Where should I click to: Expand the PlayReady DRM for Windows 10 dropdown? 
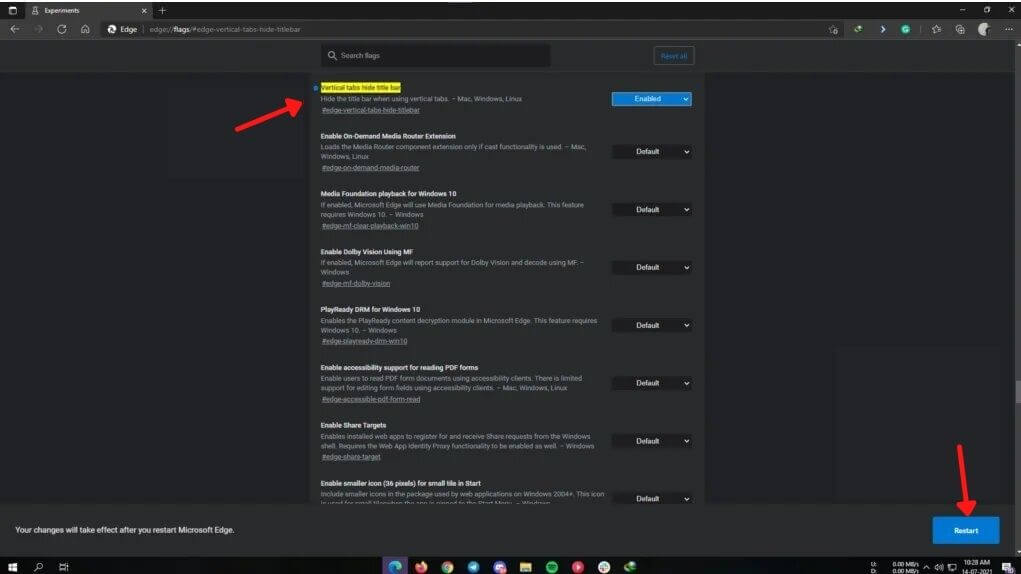tap(651, 325)
